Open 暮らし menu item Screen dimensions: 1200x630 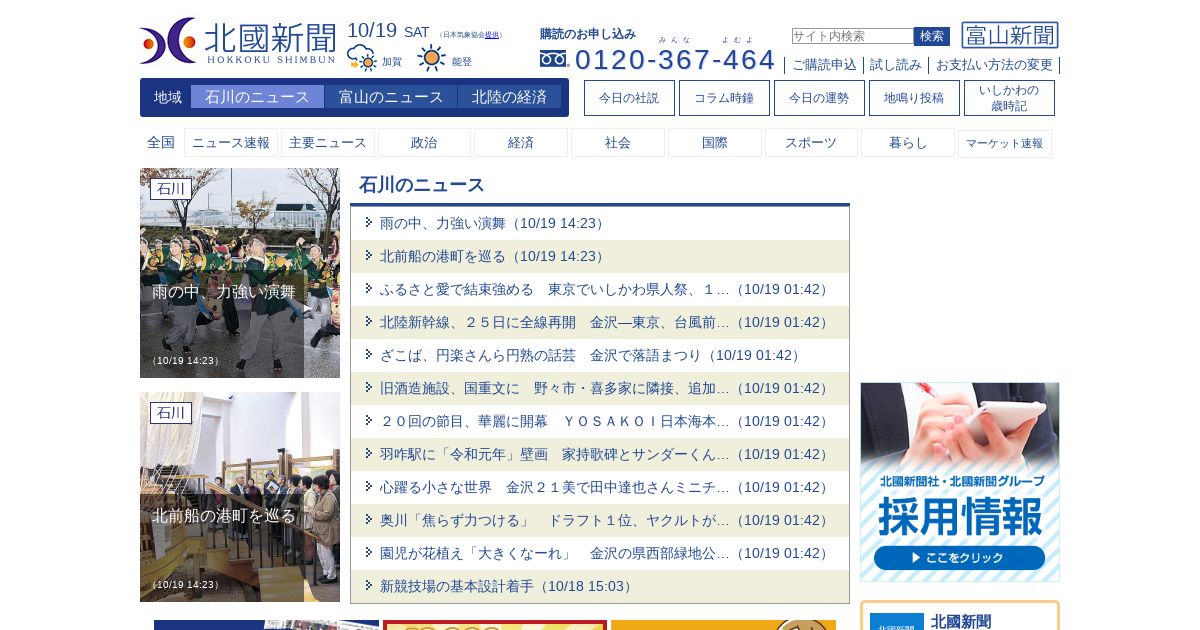908,143
